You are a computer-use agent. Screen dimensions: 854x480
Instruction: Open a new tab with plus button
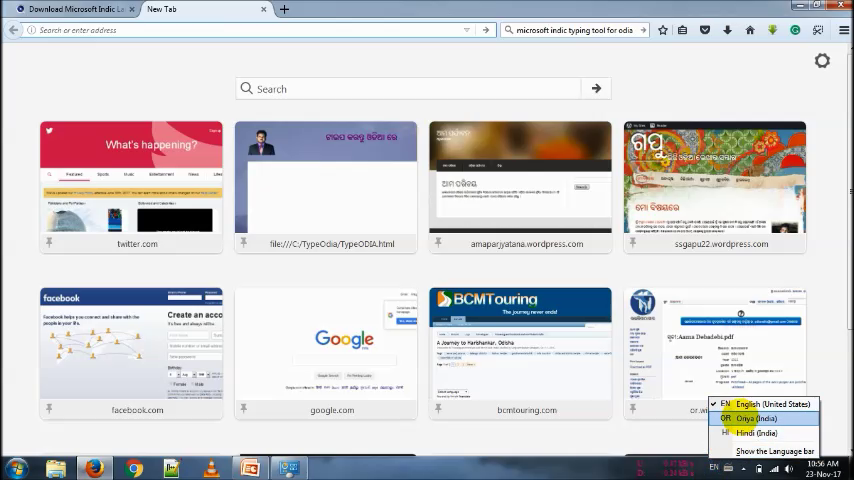point(284,9)
